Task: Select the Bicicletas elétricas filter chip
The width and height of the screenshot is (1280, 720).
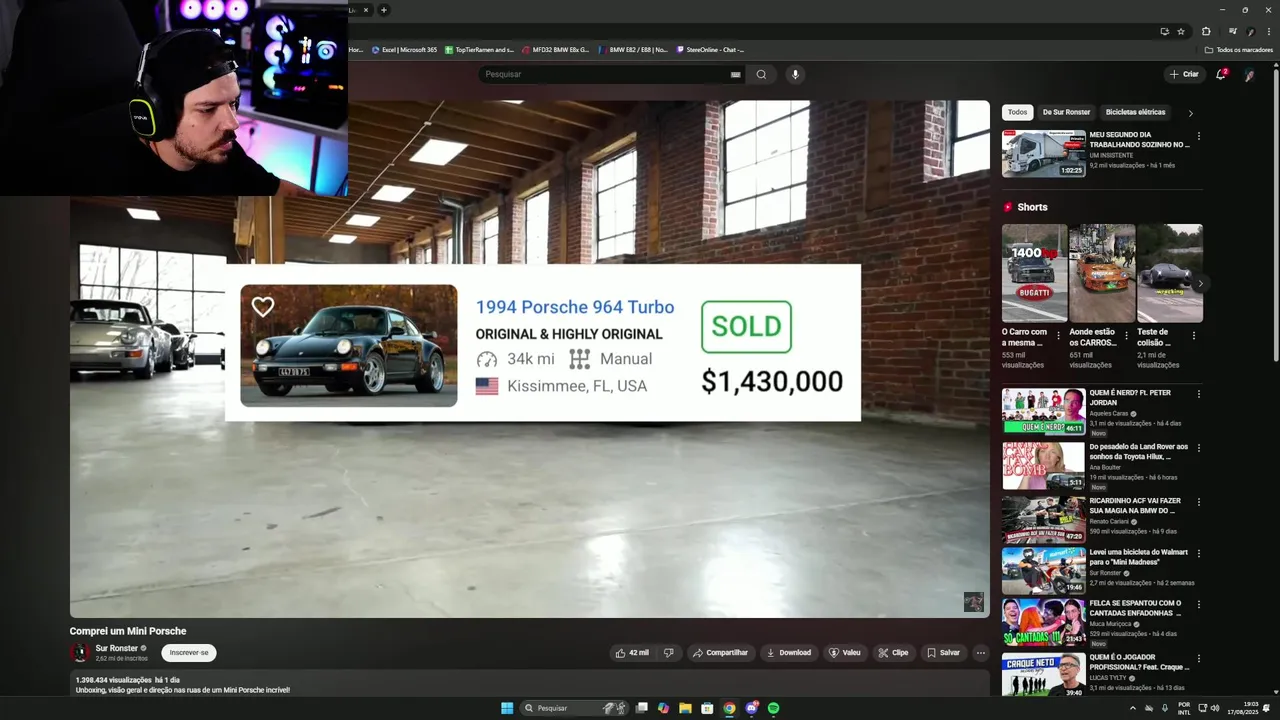Action: 1135,112
